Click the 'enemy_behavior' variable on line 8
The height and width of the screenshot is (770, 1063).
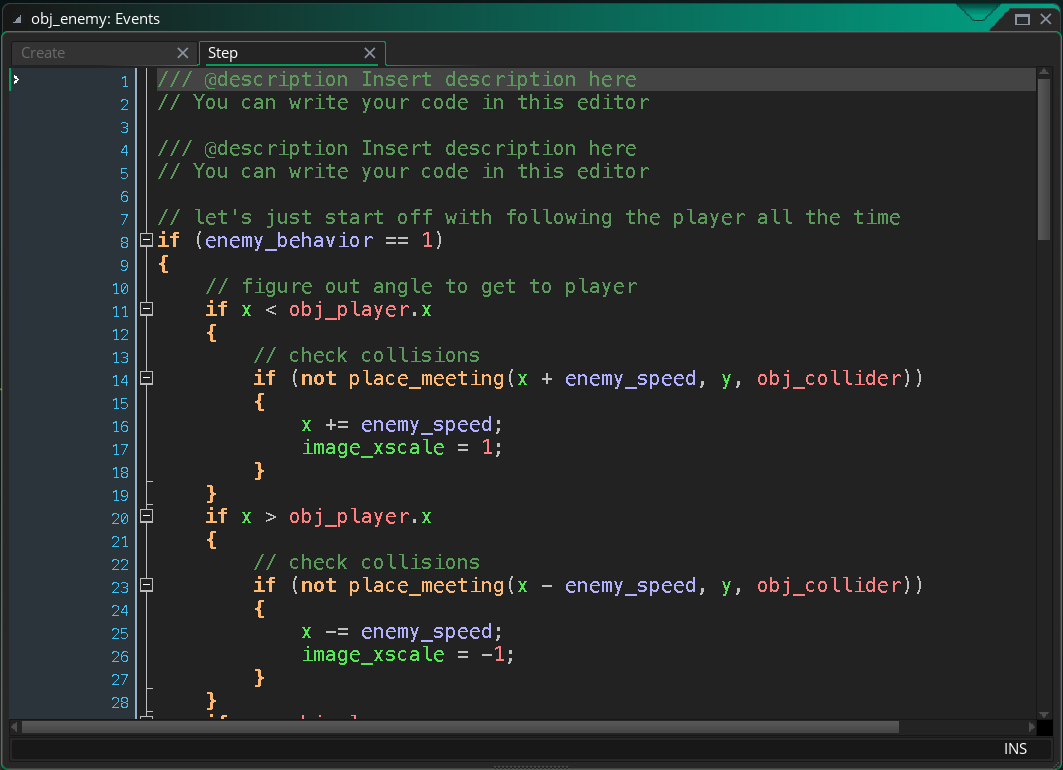(x=289, y=240)
